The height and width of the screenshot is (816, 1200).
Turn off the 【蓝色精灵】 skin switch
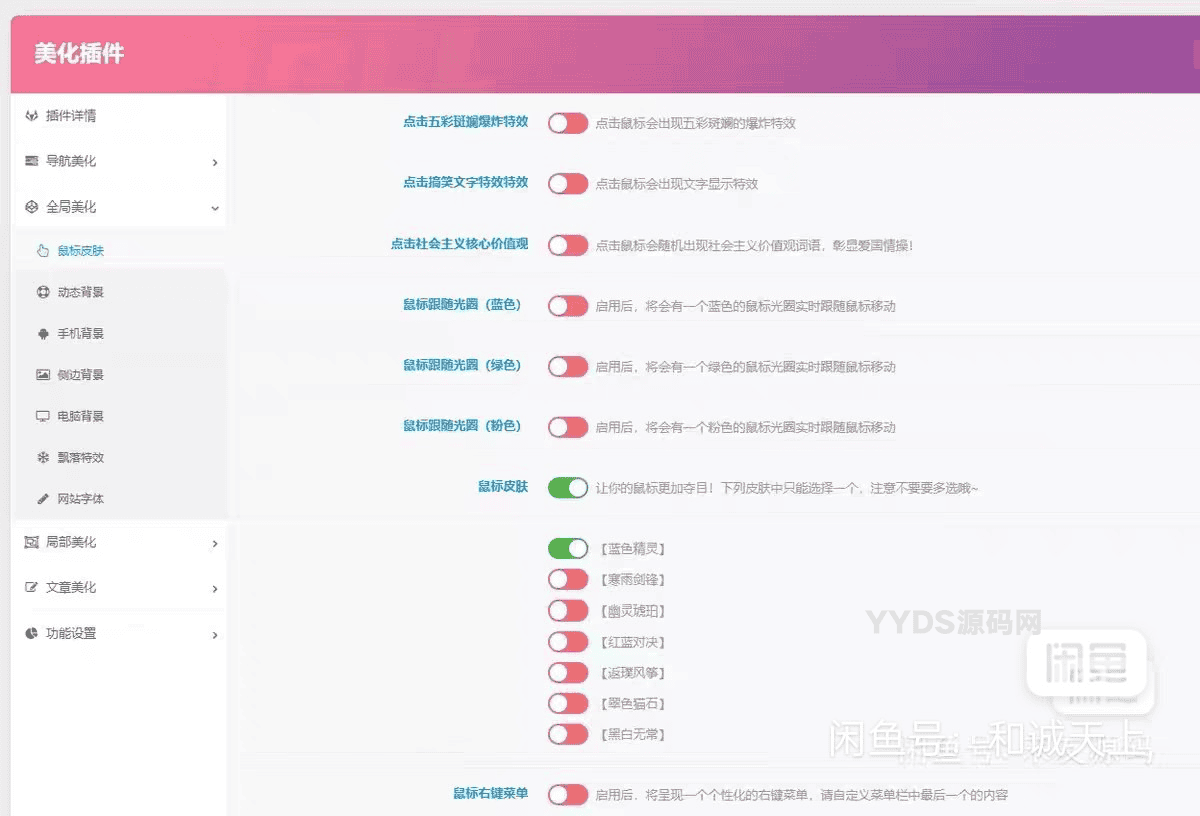[568, 548]
